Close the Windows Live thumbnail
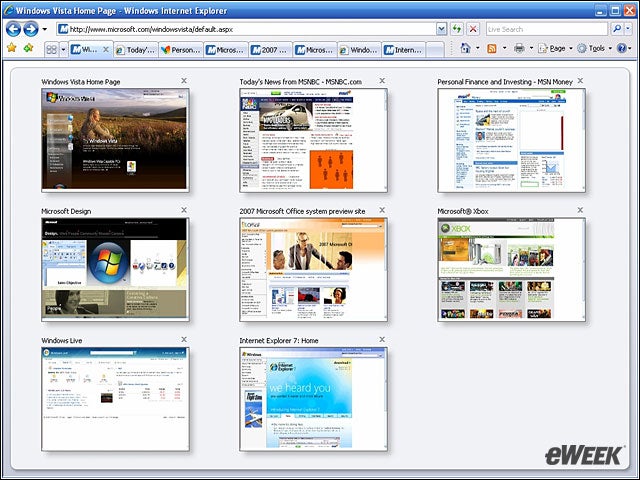This screenshot has width=640, height=480. (x=184, y=339)
